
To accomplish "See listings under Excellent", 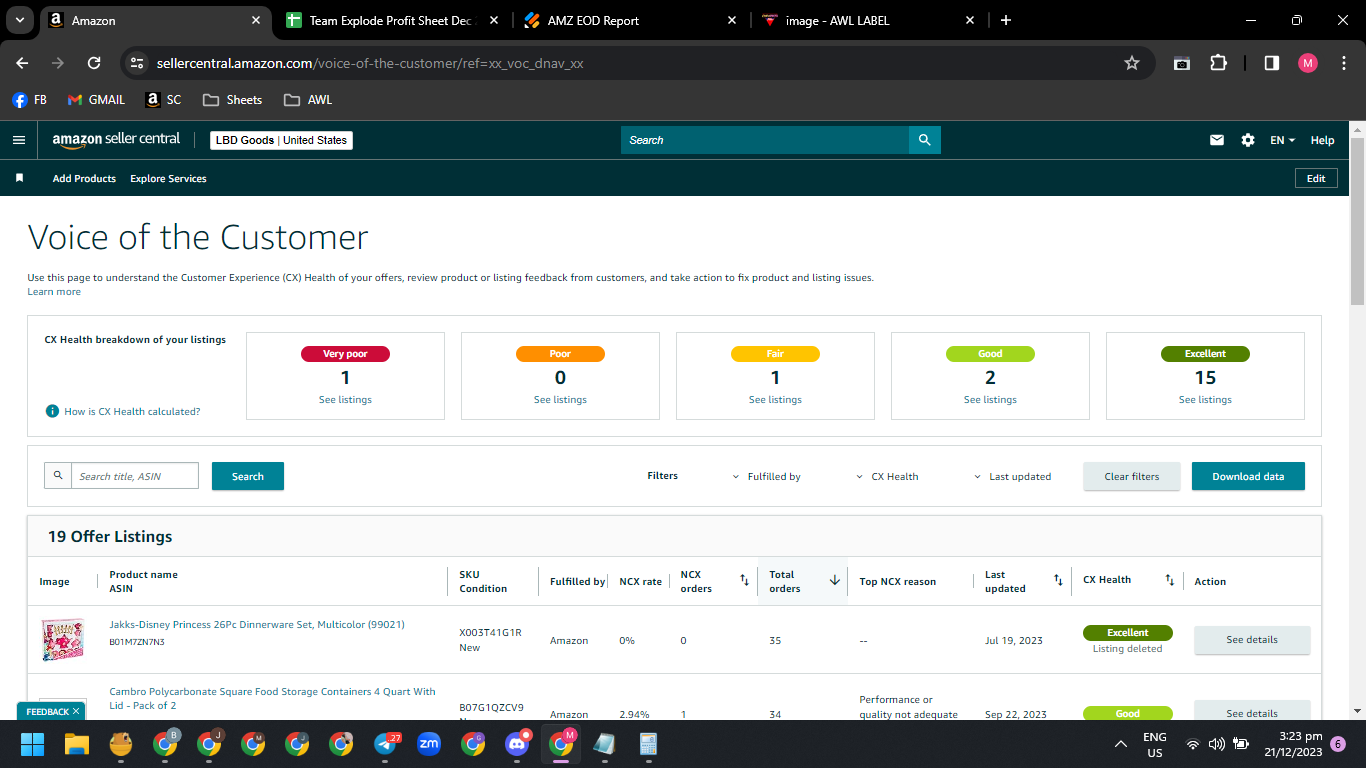I will pos(1205,400).
